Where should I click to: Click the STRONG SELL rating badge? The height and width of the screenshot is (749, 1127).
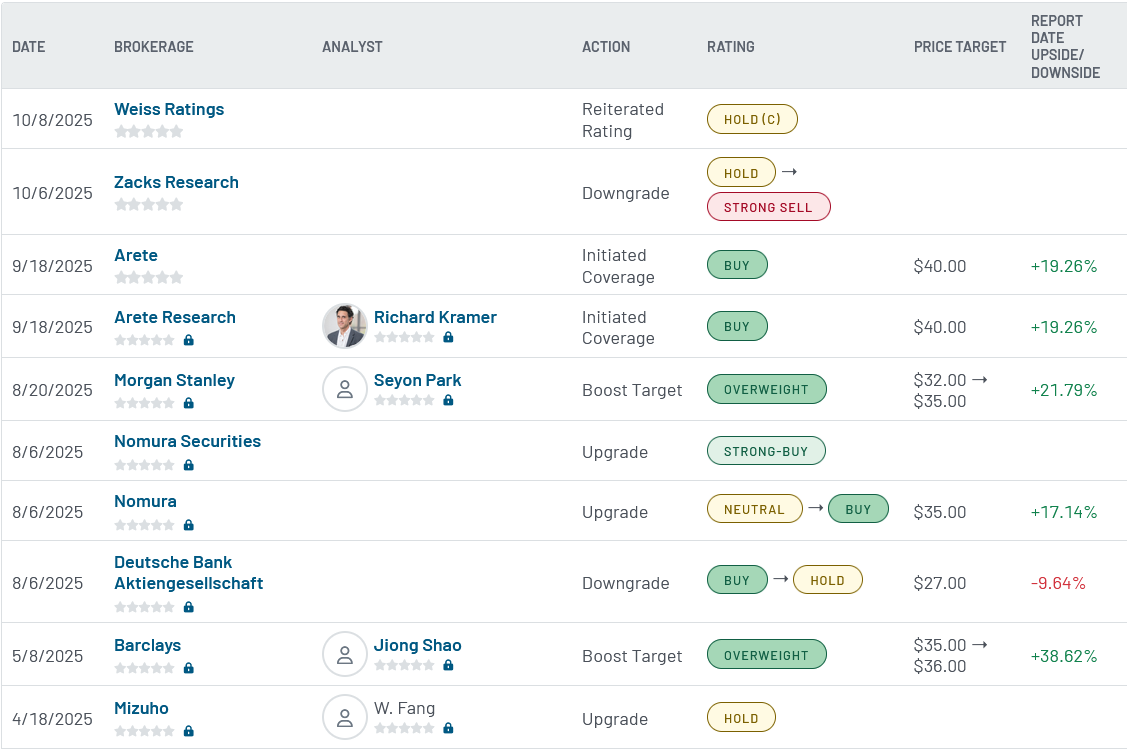coord(768,207)
